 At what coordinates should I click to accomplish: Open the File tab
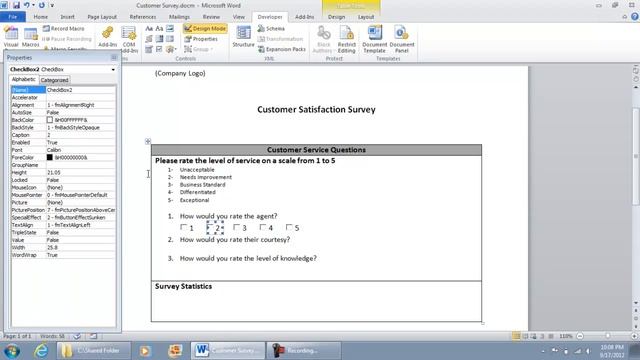13,17
